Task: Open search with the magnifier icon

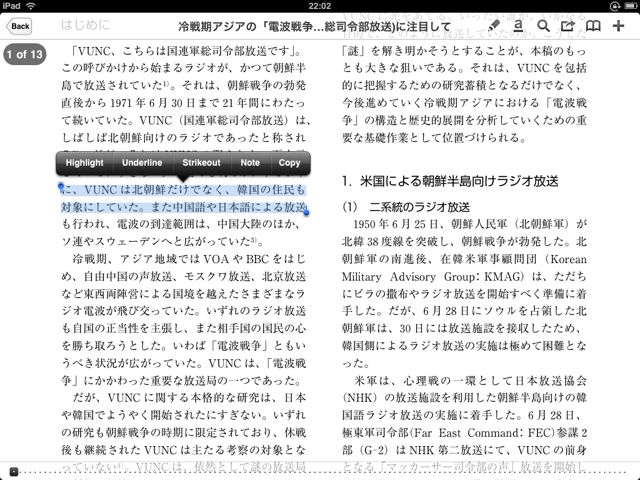Action: tap(543, 26)
